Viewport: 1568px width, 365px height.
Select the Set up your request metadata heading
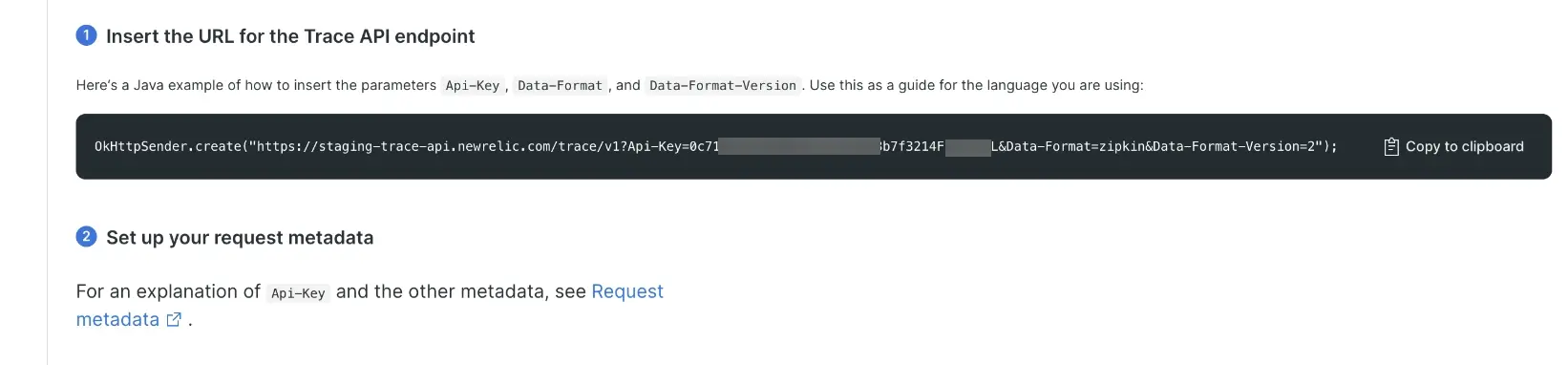[x=240, y=238]
